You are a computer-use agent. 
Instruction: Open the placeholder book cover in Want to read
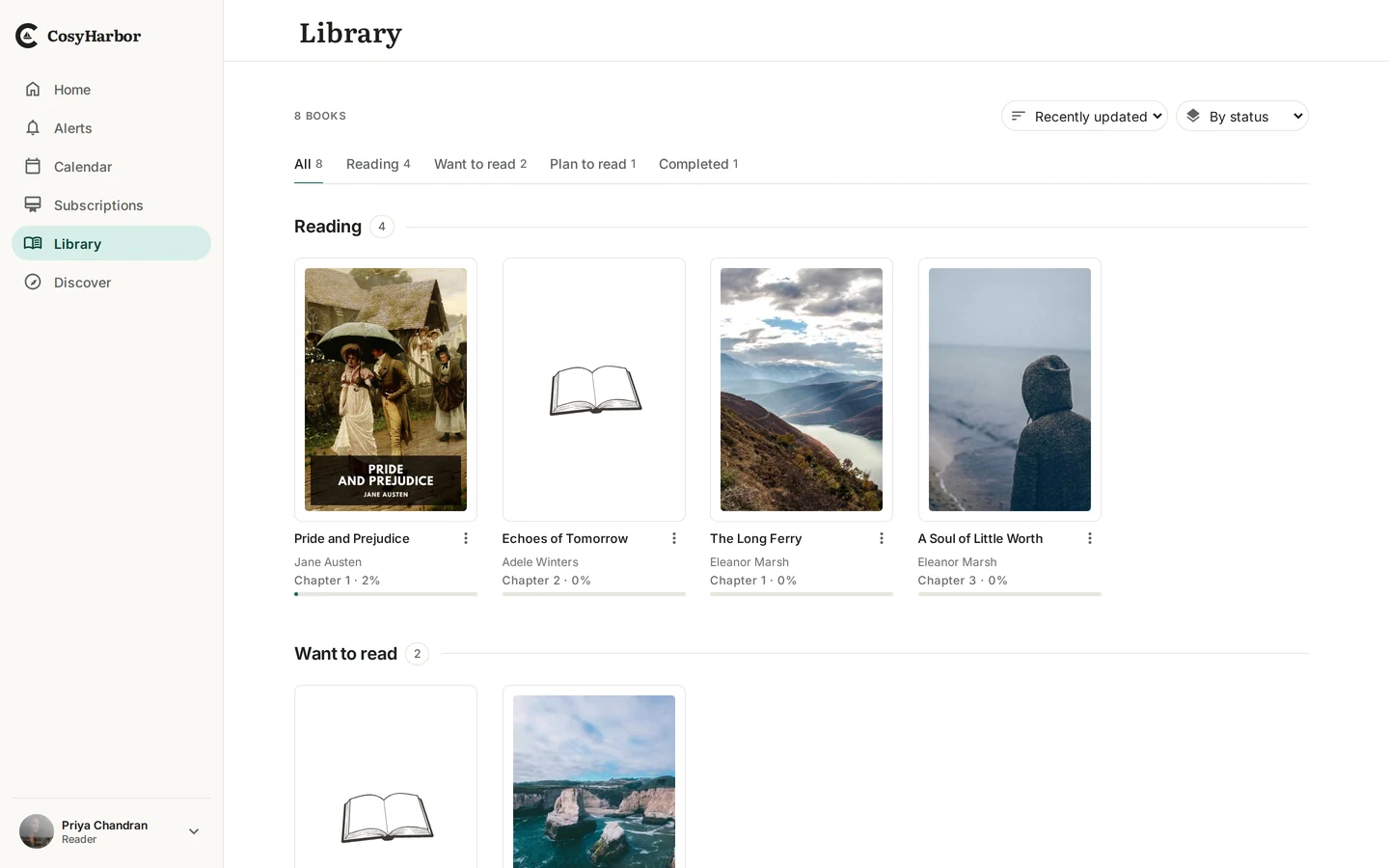[x=386, y=777]
